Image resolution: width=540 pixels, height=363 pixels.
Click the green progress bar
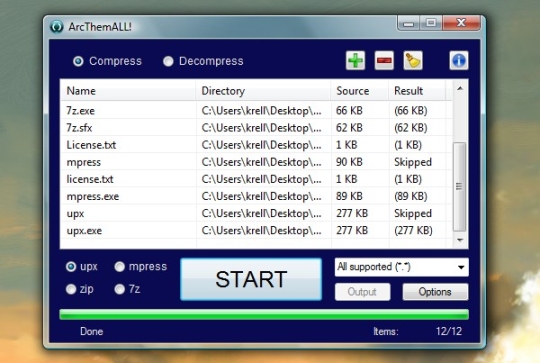tap(264, 314)
